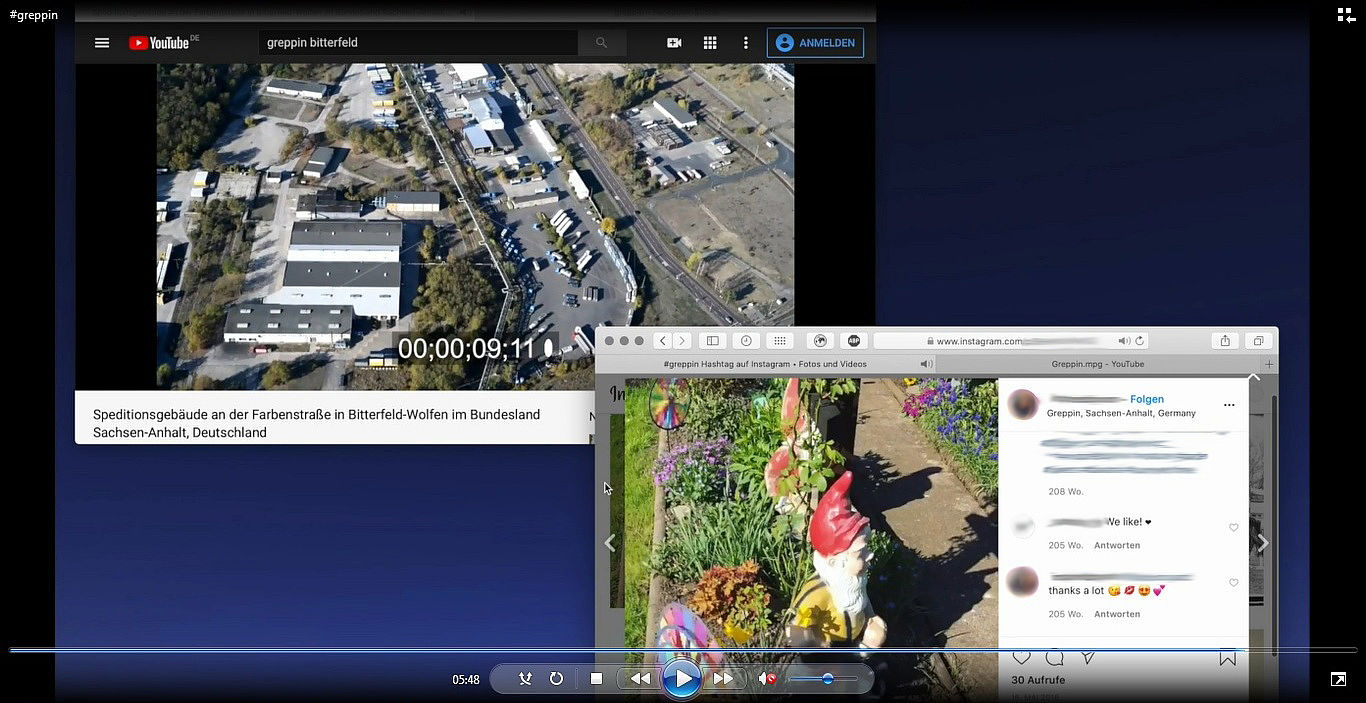Focus the YouTube search field containing 'greppin bitterfeld'
The image size is (1366, 703).
pyautogui.click(x=418, y=43)
